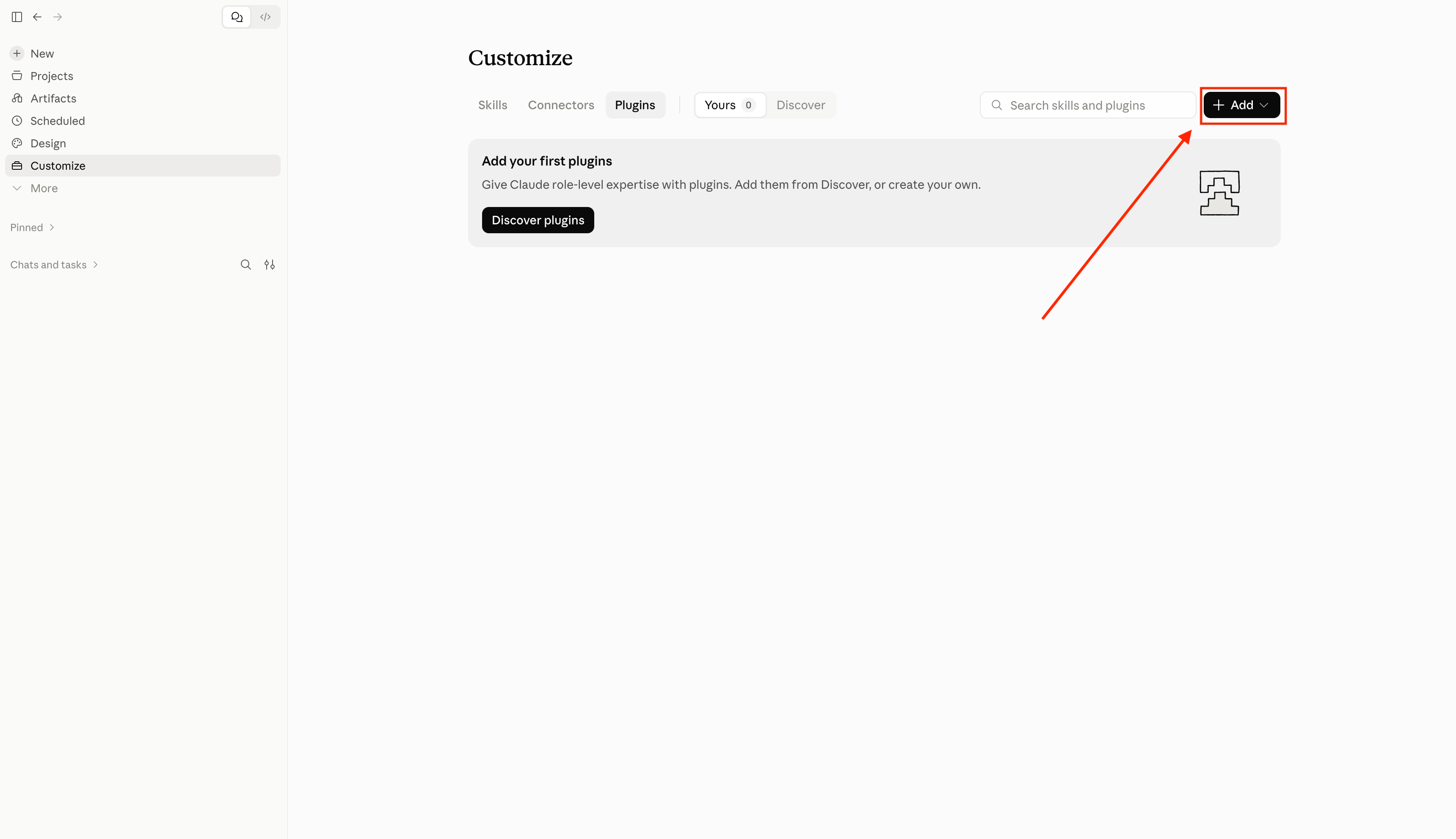1456x839 pixels.
Task: Switch to code mode icon
Action: [265, 17]
